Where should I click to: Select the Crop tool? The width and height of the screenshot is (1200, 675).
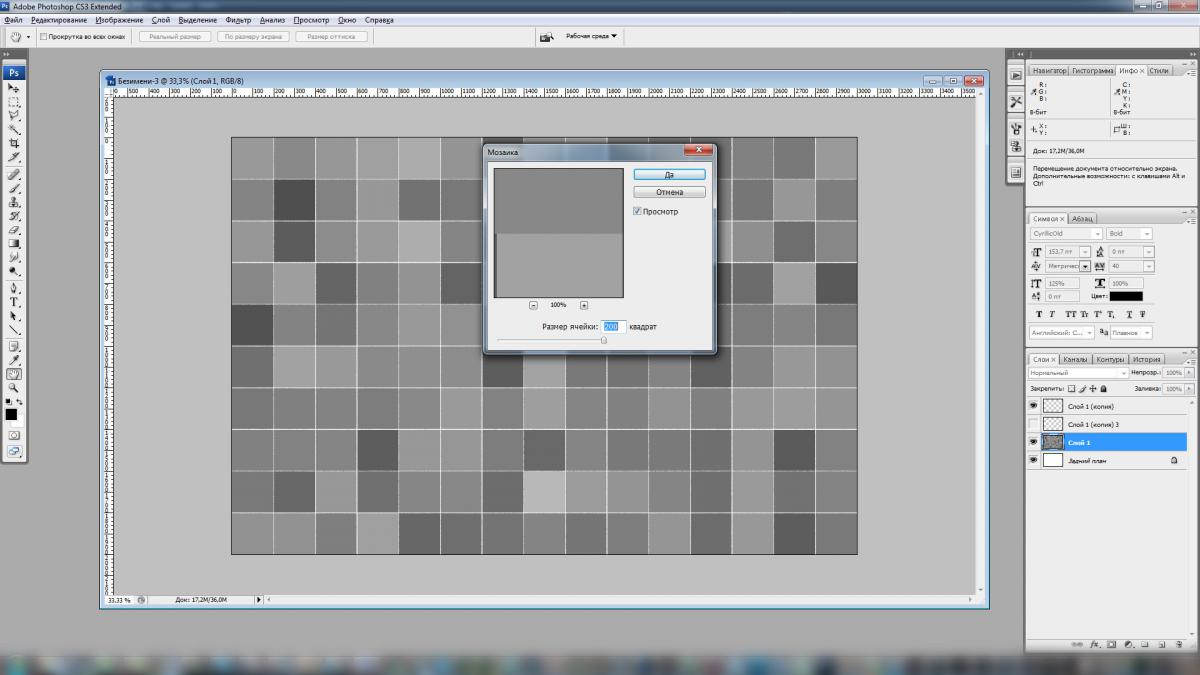(x=14, y=143)
